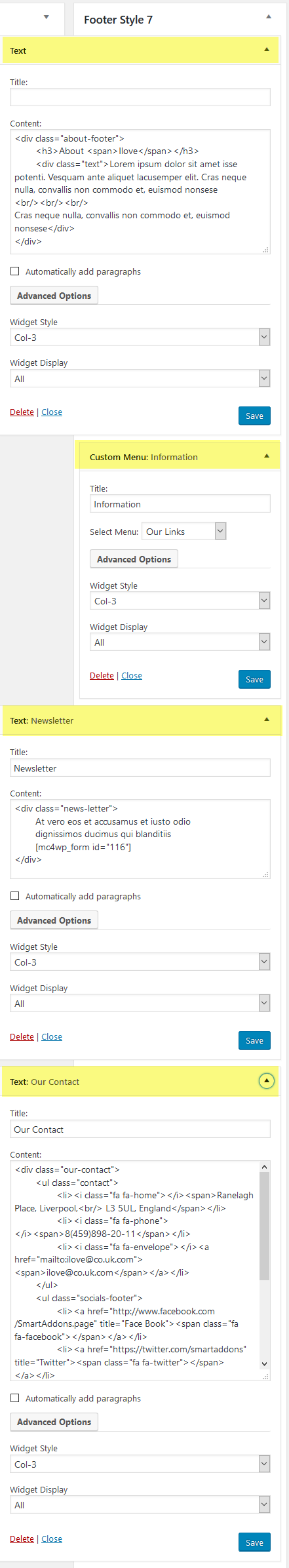Viewport: 289px width, 1568px height.
Task: Open Widget Style dropdown in Custom Menu widget
Action: 180,601
